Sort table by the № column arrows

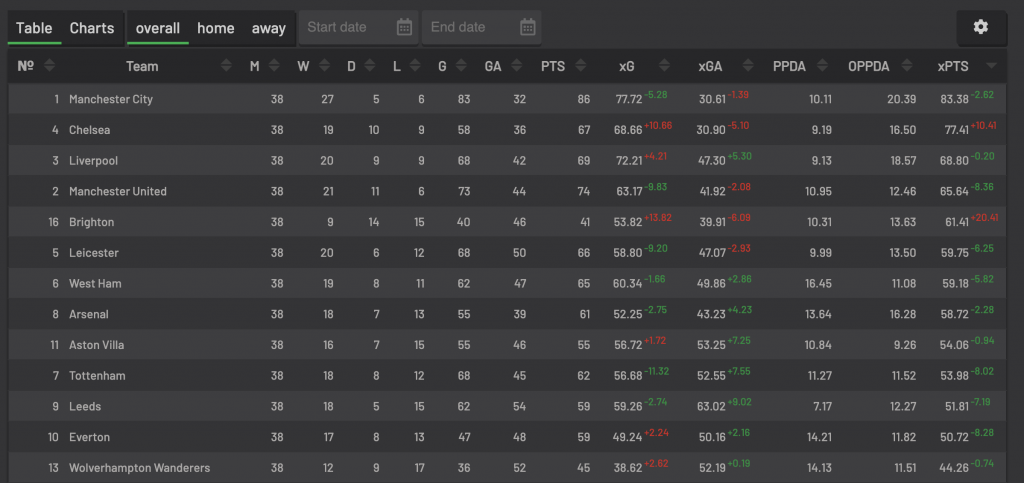click(50, 66)
